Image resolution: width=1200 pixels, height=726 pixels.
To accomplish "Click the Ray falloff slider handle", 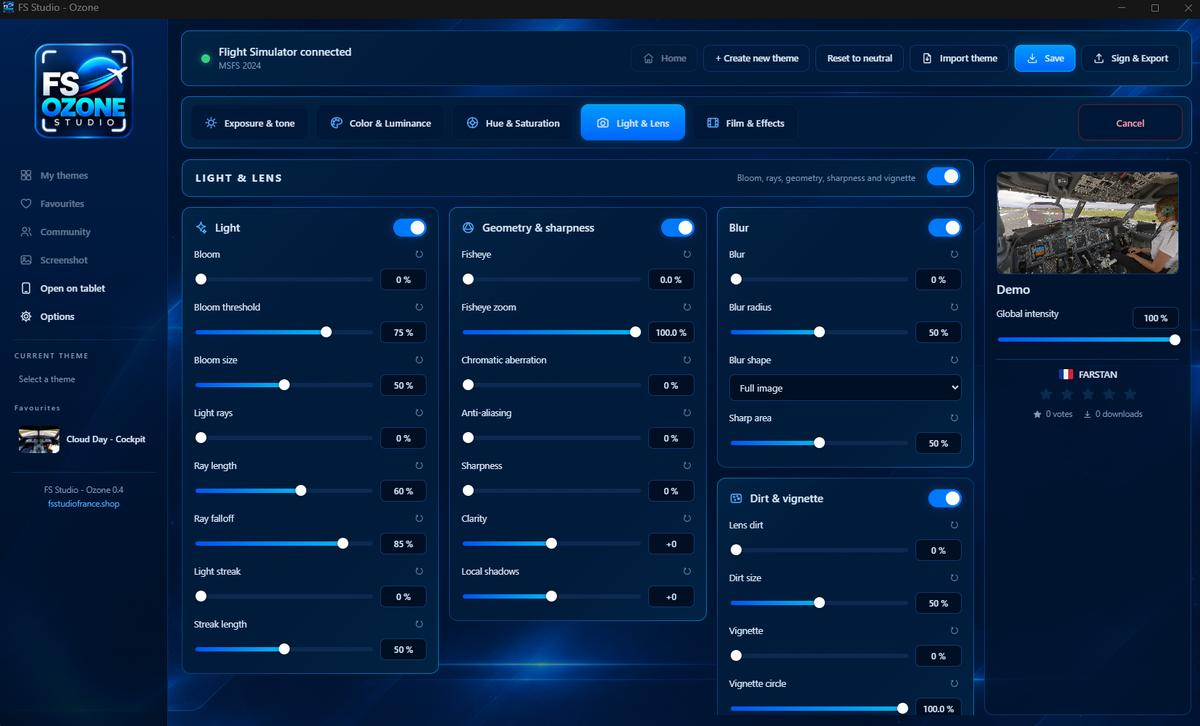I will (x=343, y=544).
